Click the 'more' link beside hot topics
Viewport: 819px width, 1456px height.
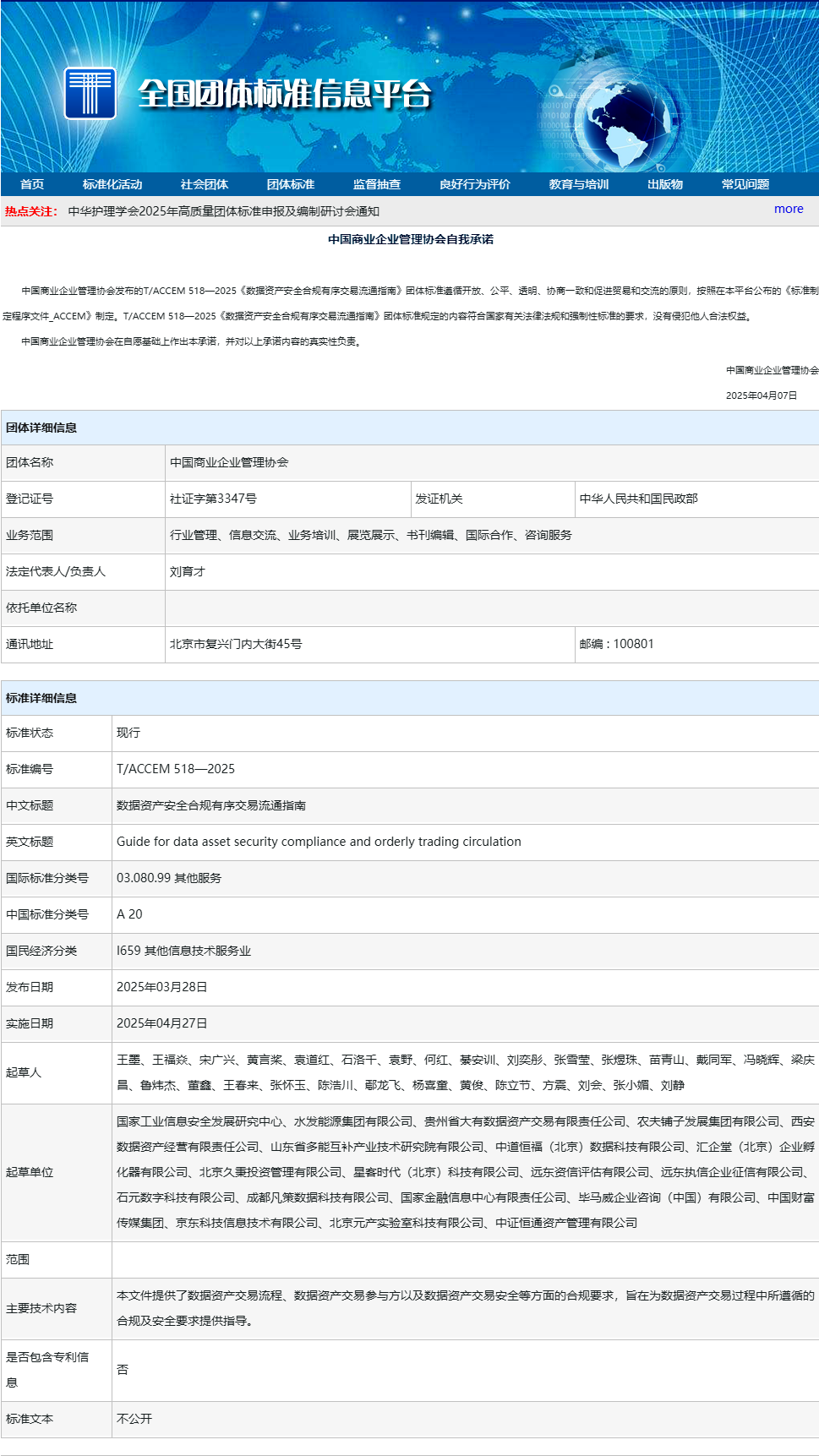[789, 209]
